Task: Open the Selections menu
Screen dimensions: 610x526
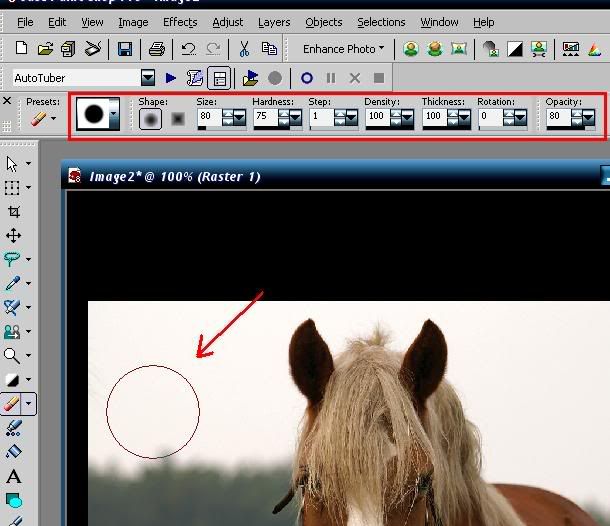Action: [x=381, y=22]
